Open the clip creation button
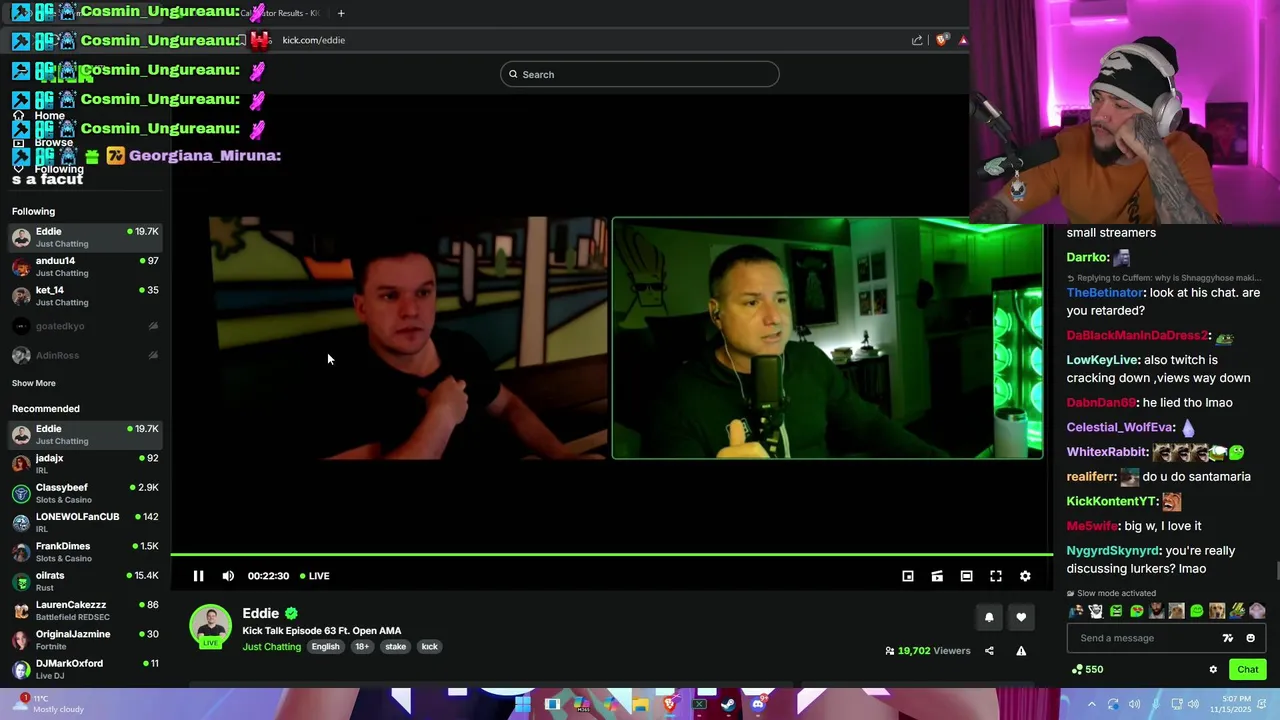Screen dimensions: 1280x720 (937, 576)
